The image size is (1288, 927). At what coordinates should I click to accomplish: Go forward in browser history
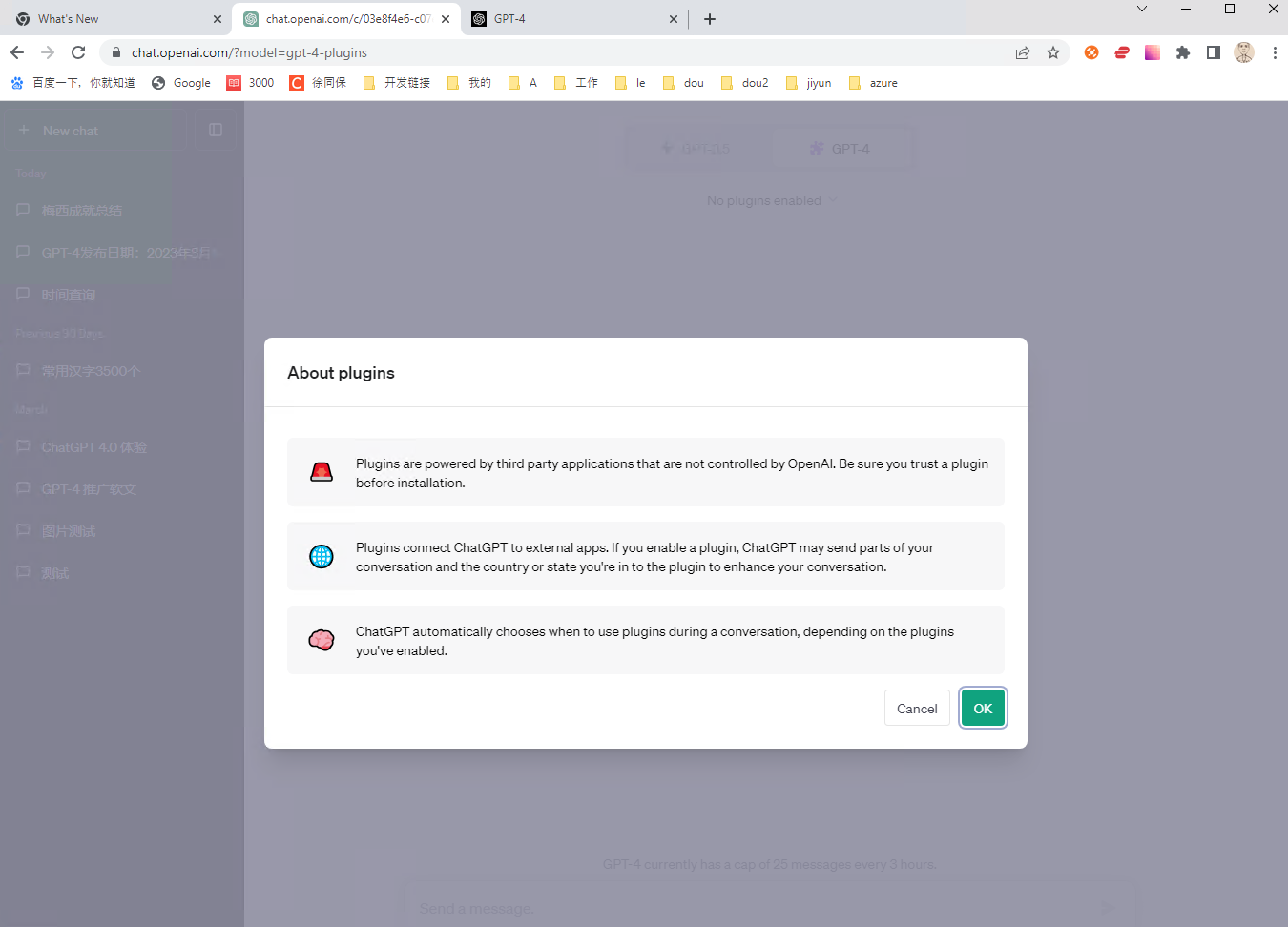48,52
